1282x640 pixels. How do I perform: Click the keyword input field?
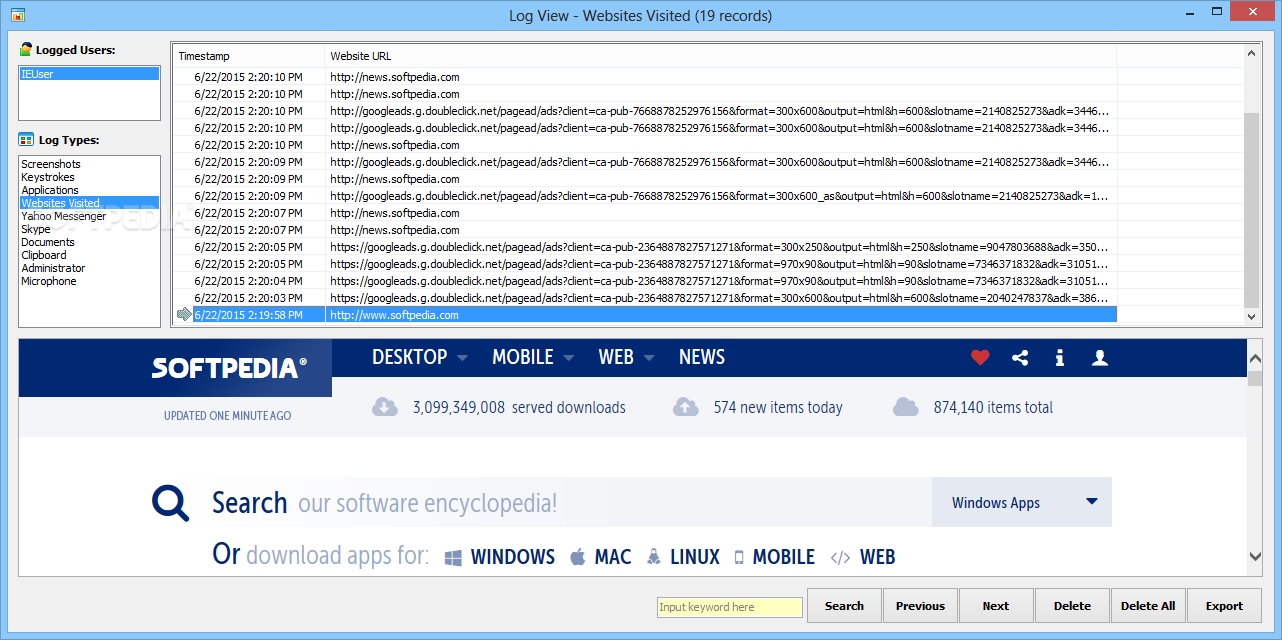pos(730,607)
